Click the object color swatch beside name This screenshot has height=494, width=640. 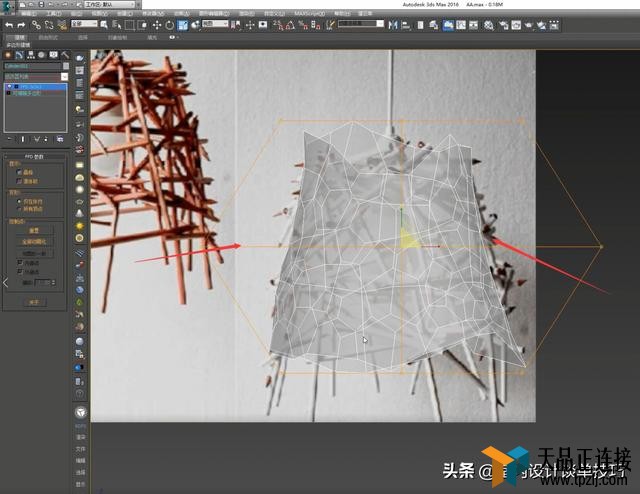[66, 66]
